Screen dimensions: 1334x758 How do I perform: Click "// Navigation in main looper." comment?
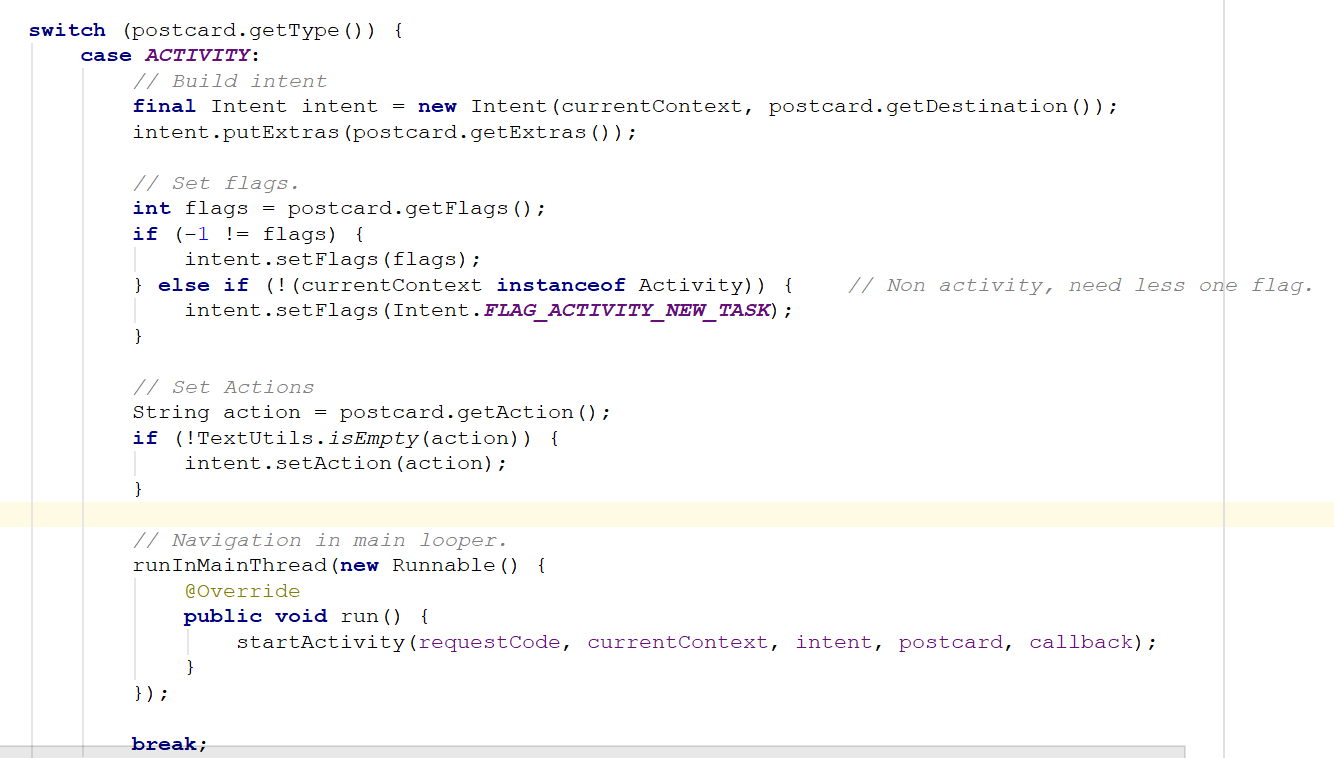click(320, 540)
